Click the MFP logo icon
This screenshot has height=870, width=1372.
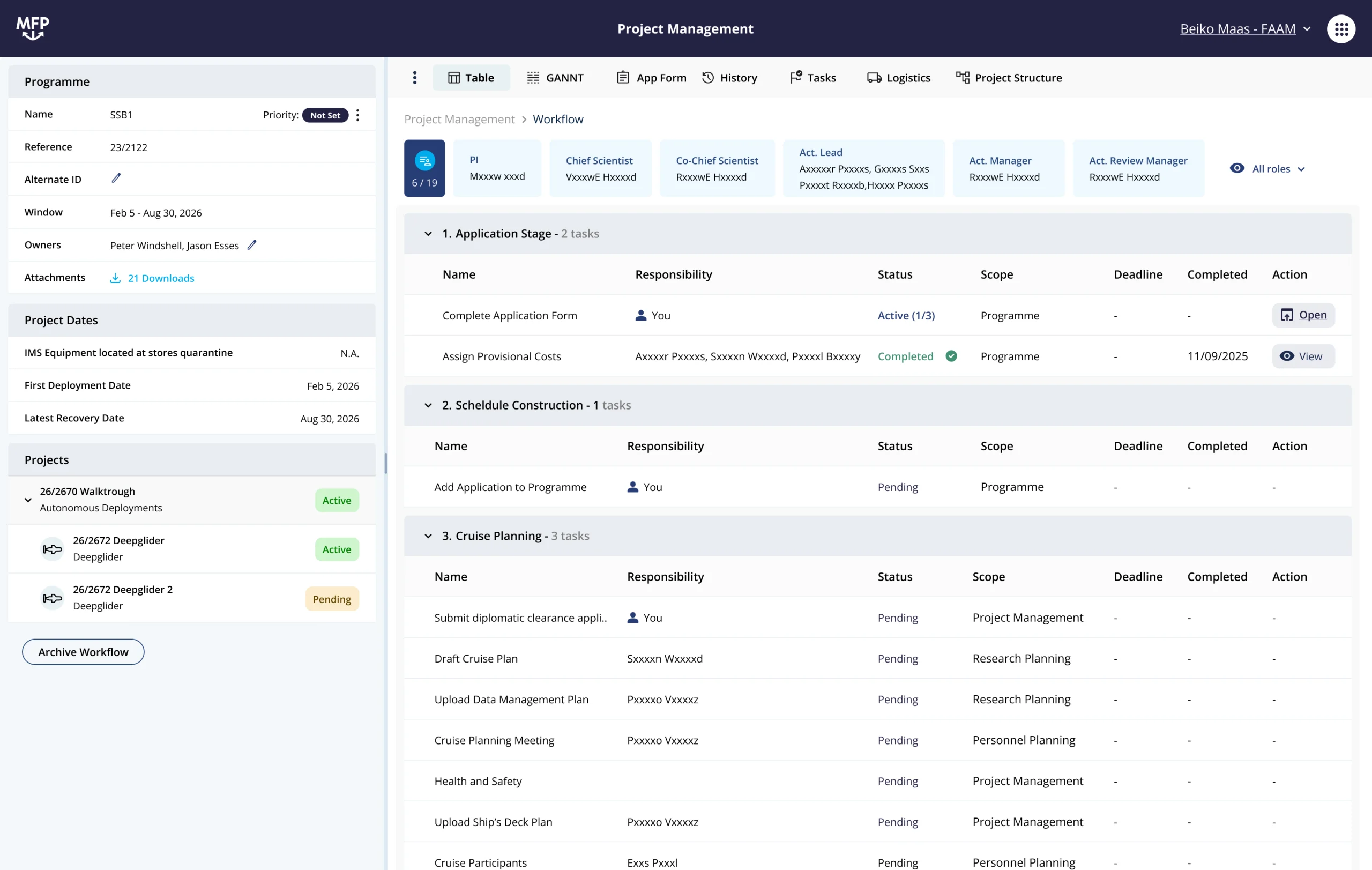(33, 28)
